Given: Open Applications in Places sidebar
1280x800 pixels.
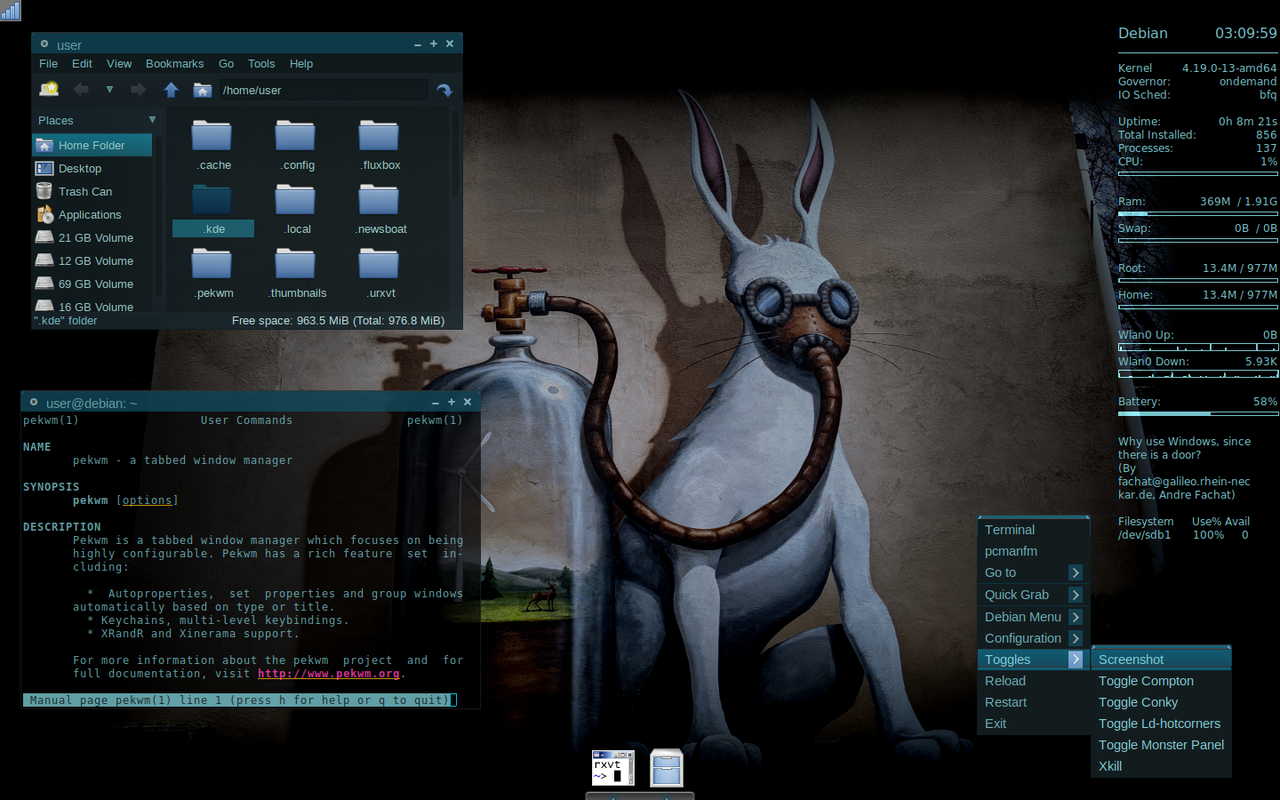Looking at the screenshot, I should tap(92, 214).
